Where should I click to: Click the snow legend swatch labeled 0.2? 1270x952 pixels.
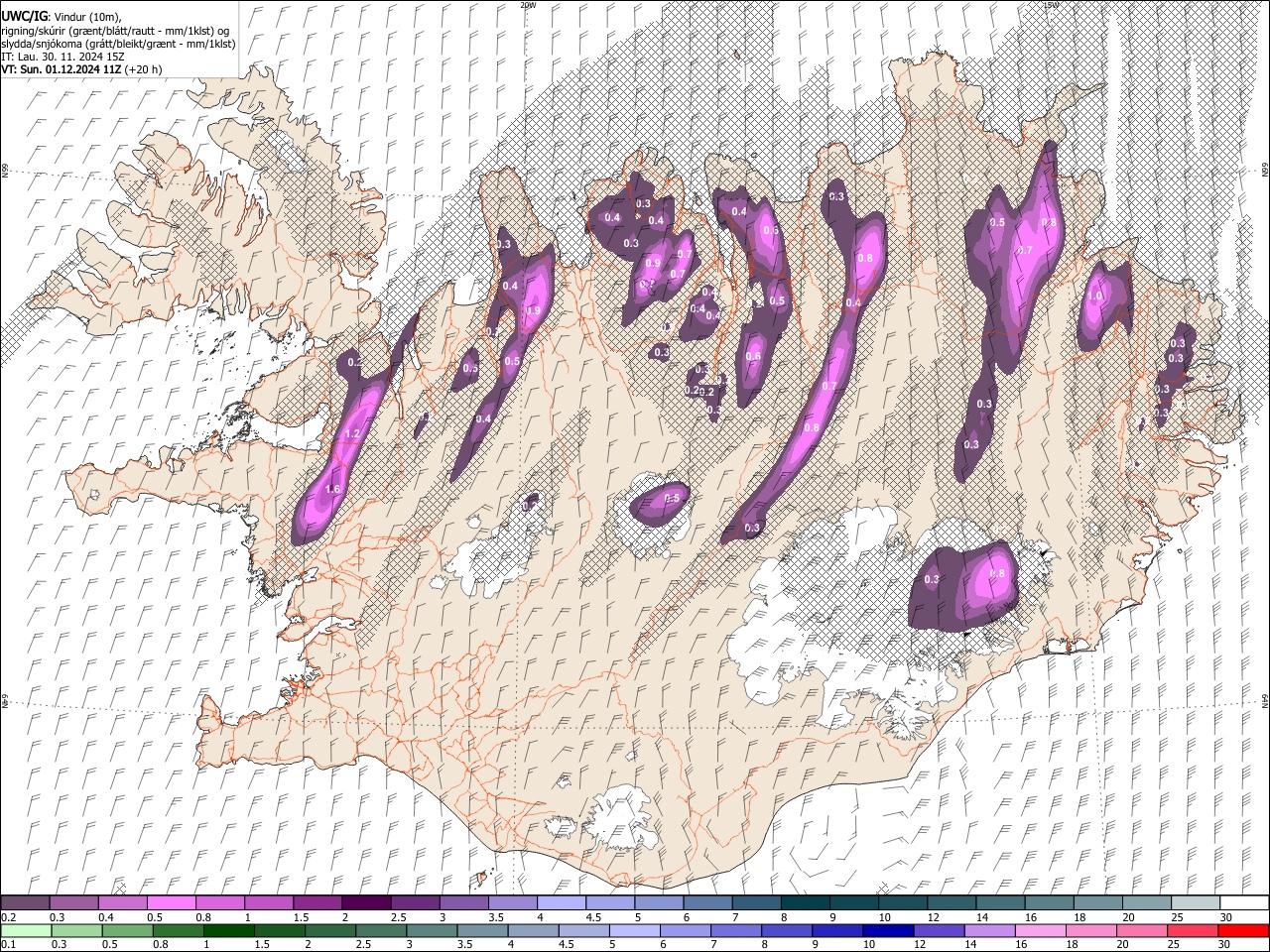coord(25,903)
